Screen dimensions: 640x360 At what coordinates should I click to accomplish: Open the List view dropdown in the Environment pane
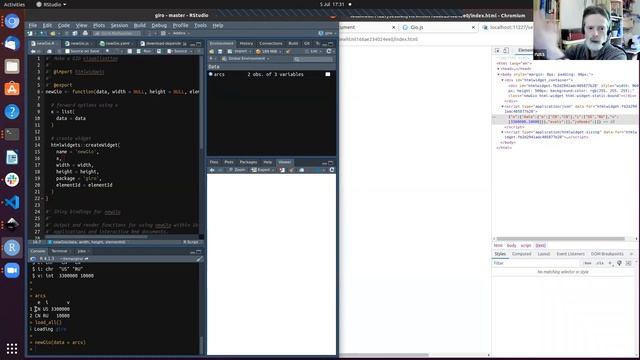tap(313, 51)
